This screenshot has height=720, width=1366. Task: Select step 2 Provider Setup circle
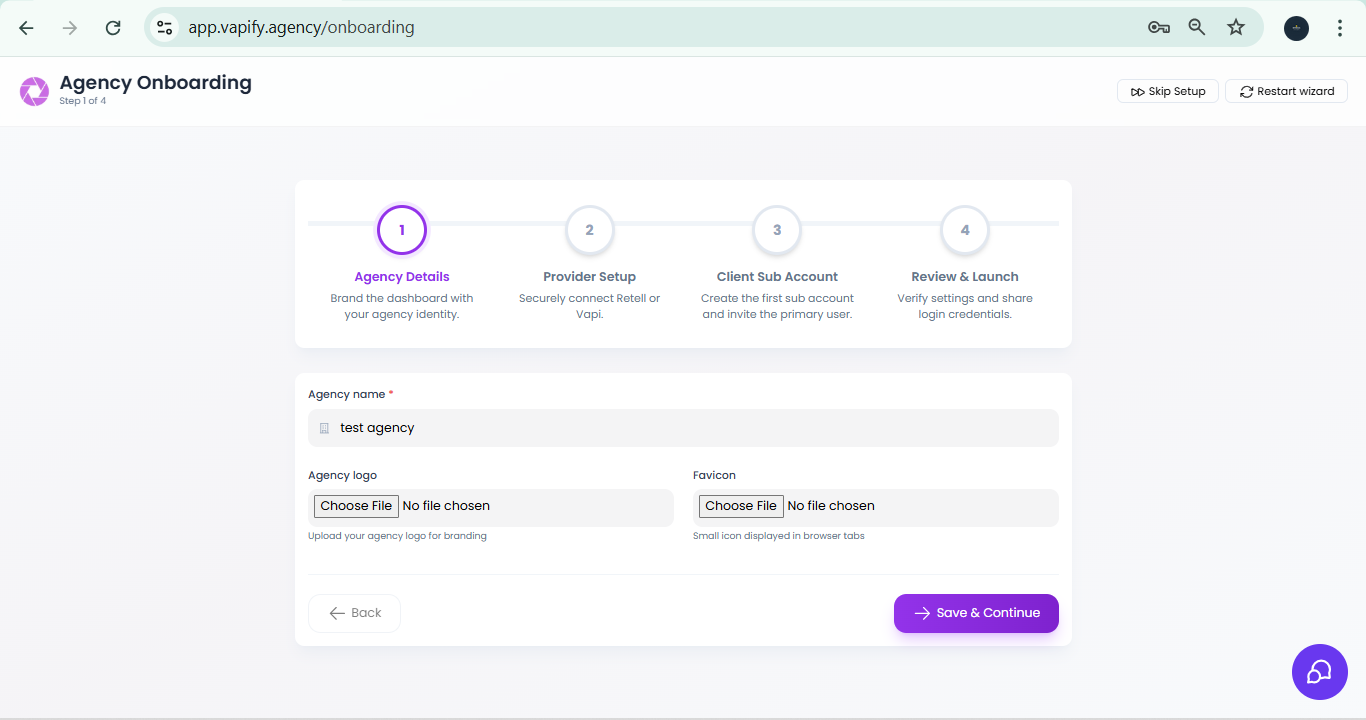[589, 230]
